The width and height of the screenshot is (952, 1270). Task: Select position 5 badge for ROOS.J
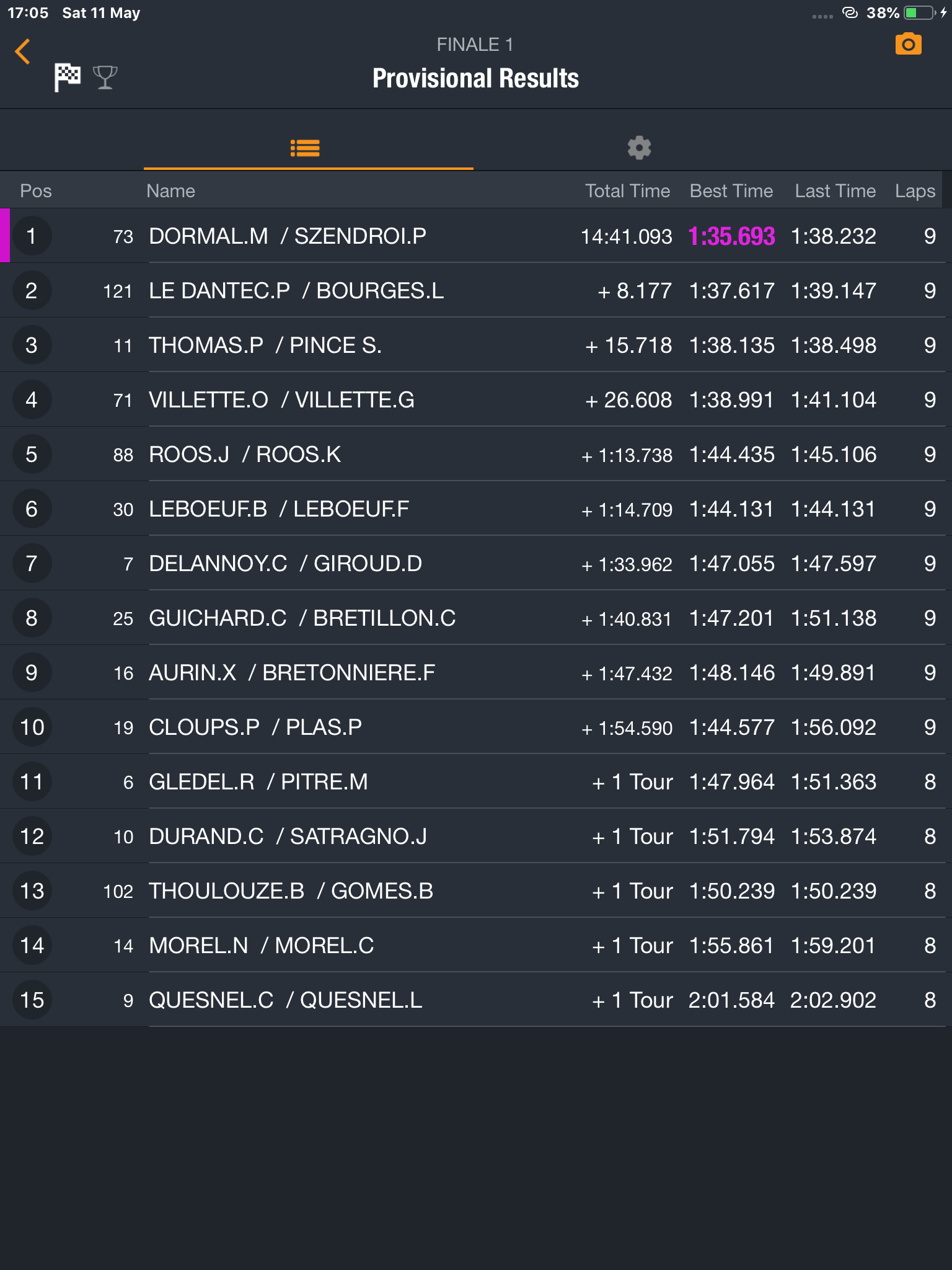coord(32,455)
